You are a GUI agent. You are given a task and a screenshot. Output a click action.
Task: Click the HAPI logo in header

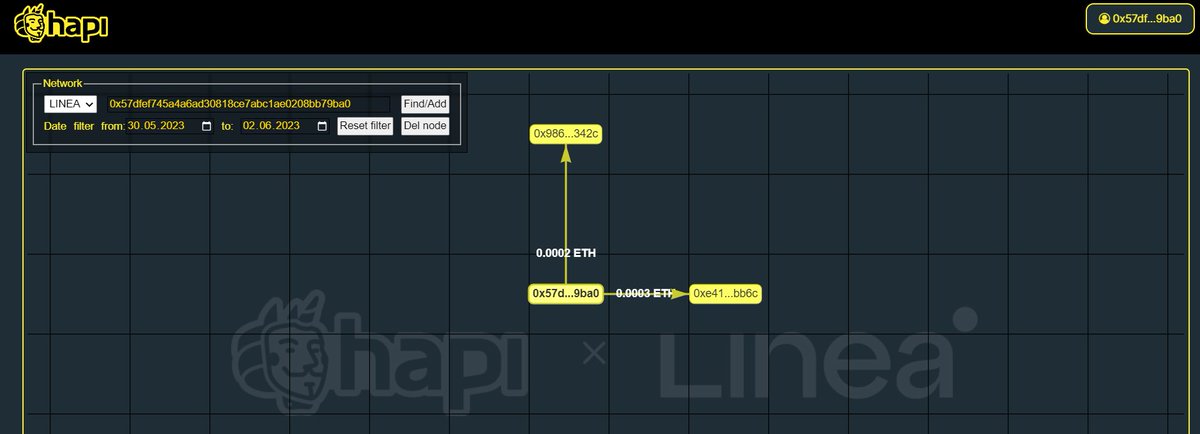point(60,24)
